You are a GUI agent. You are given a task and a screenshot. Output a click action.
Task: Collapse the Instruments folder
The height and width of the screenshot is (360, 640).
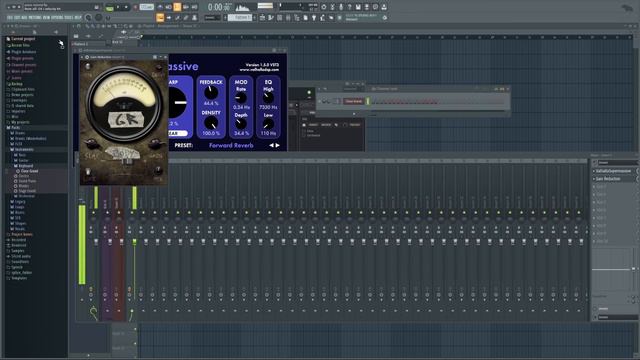[x=24, y=149]
